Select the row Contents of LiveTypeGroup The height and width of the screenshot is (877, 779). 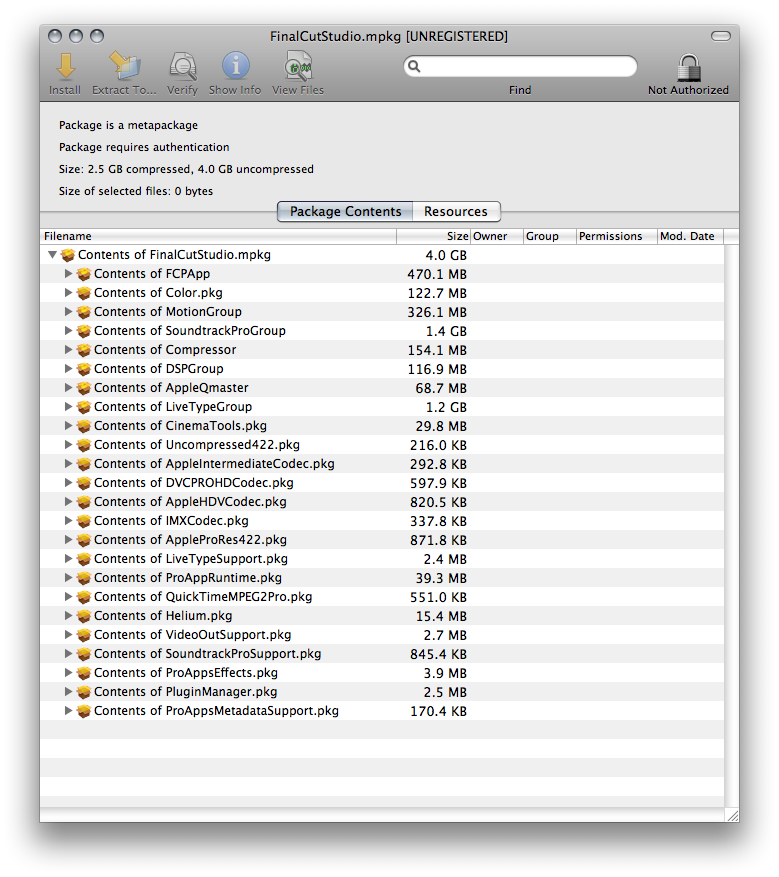(382, 407)
